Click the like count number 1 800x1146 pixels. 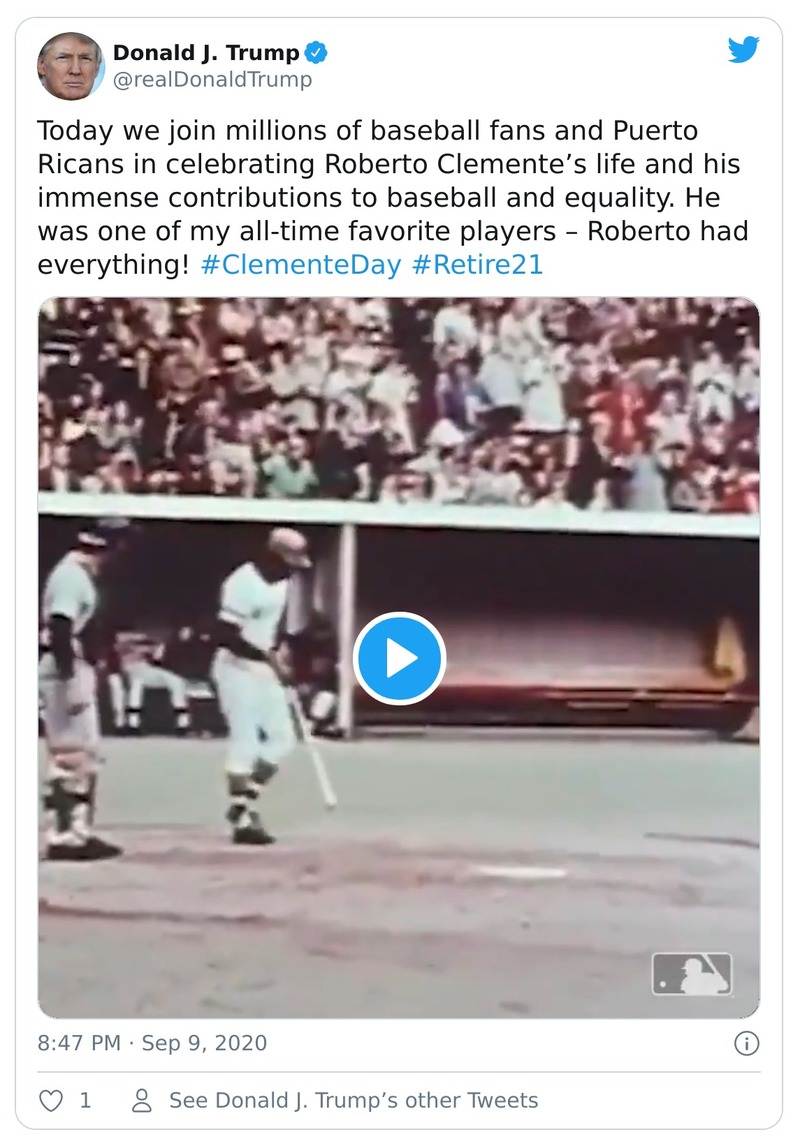(x=85, y=1100)
